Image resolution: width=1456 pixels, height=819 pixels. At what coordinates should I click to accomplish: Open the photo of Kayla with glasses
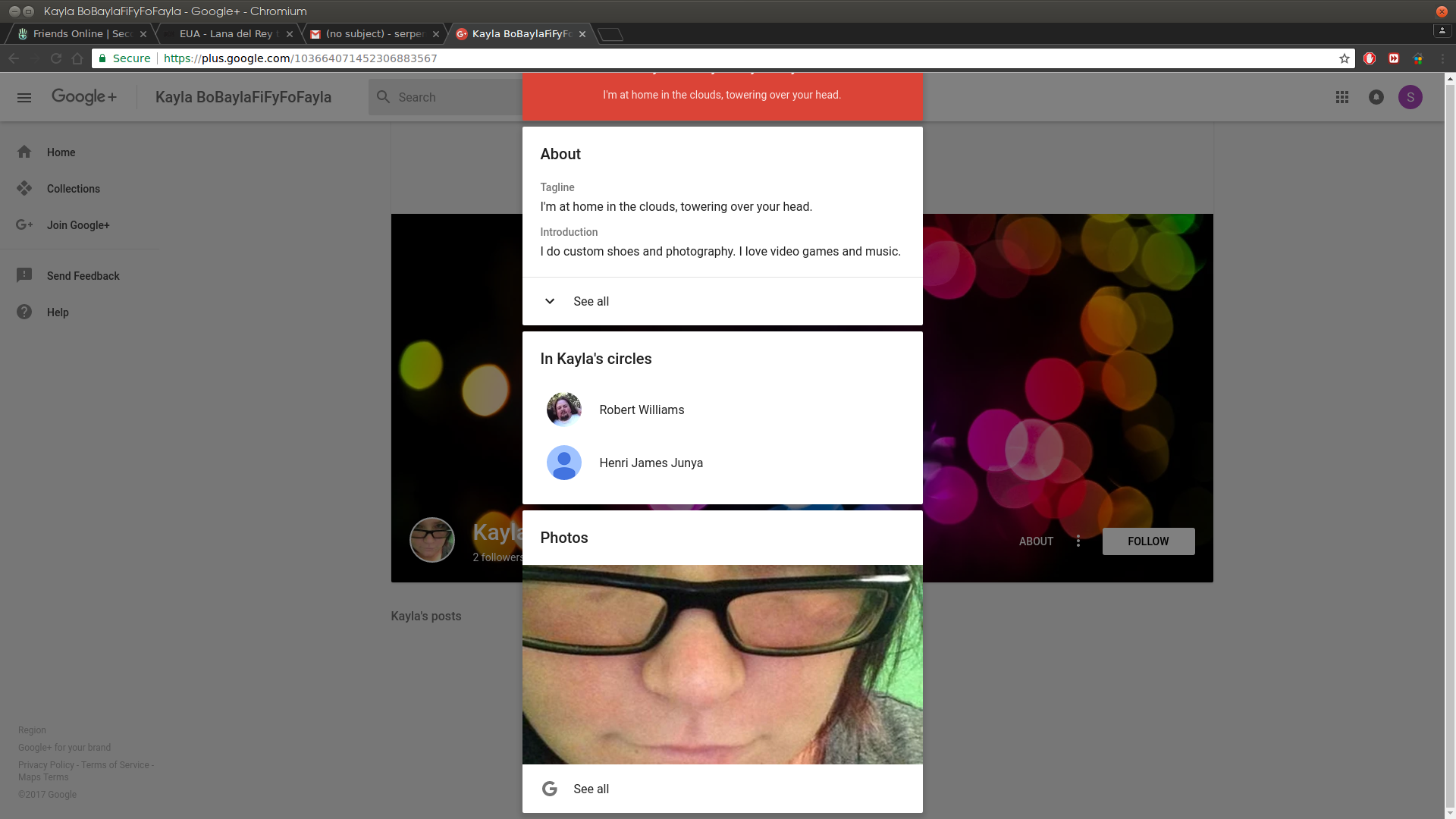[722, 664]
